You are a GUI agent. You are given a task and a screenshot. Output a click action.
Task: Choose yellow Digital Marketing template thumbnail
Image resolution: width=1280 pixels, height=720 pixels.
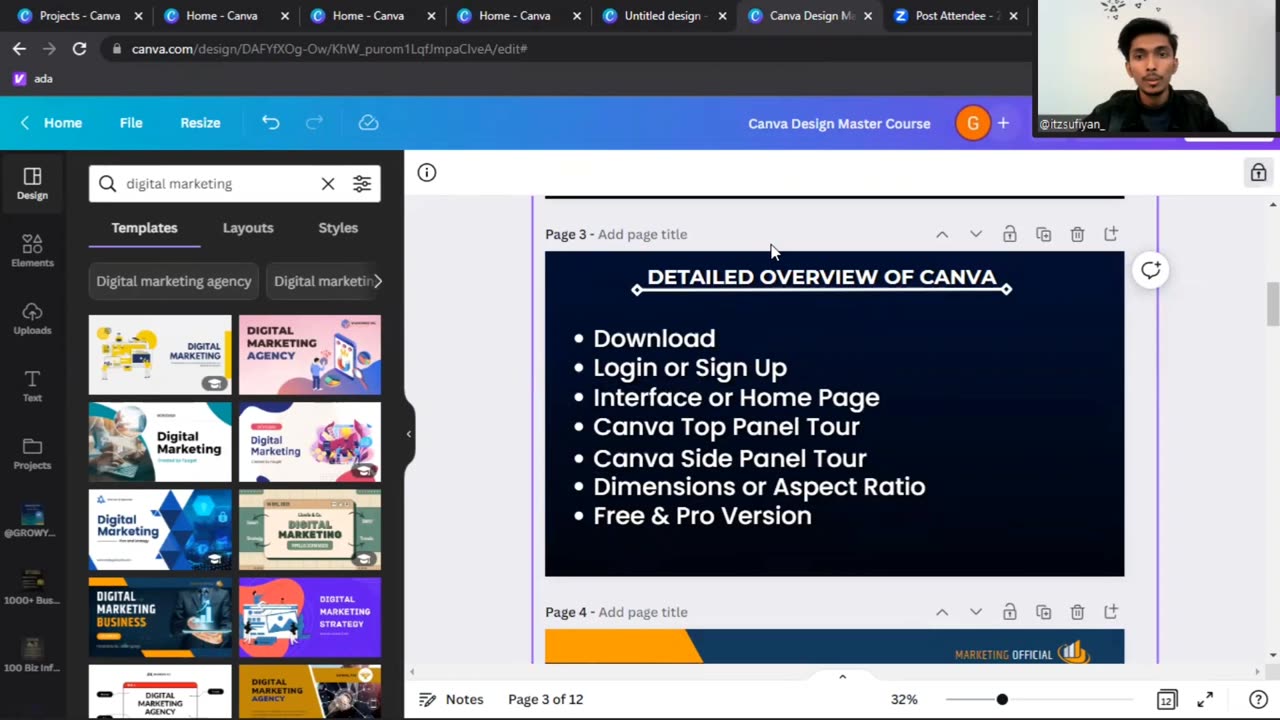tap(160, 355)
